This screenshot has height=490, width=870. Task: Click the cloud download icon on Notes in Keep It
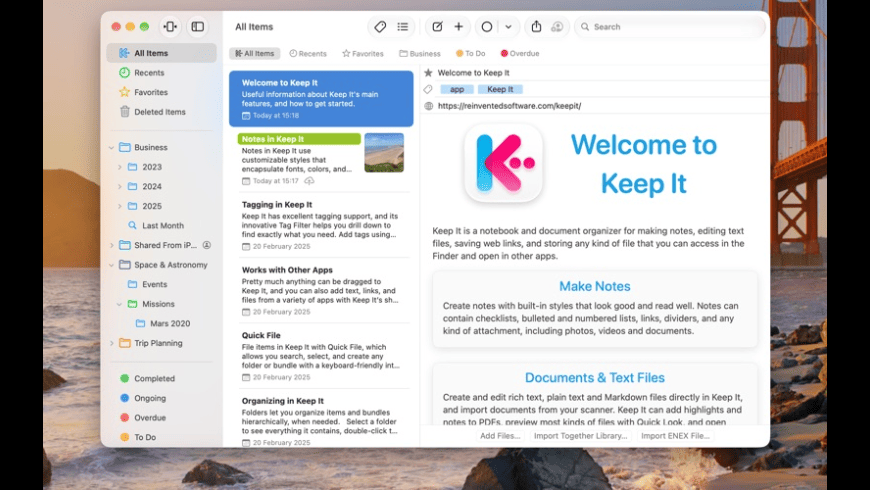[309, 181]
